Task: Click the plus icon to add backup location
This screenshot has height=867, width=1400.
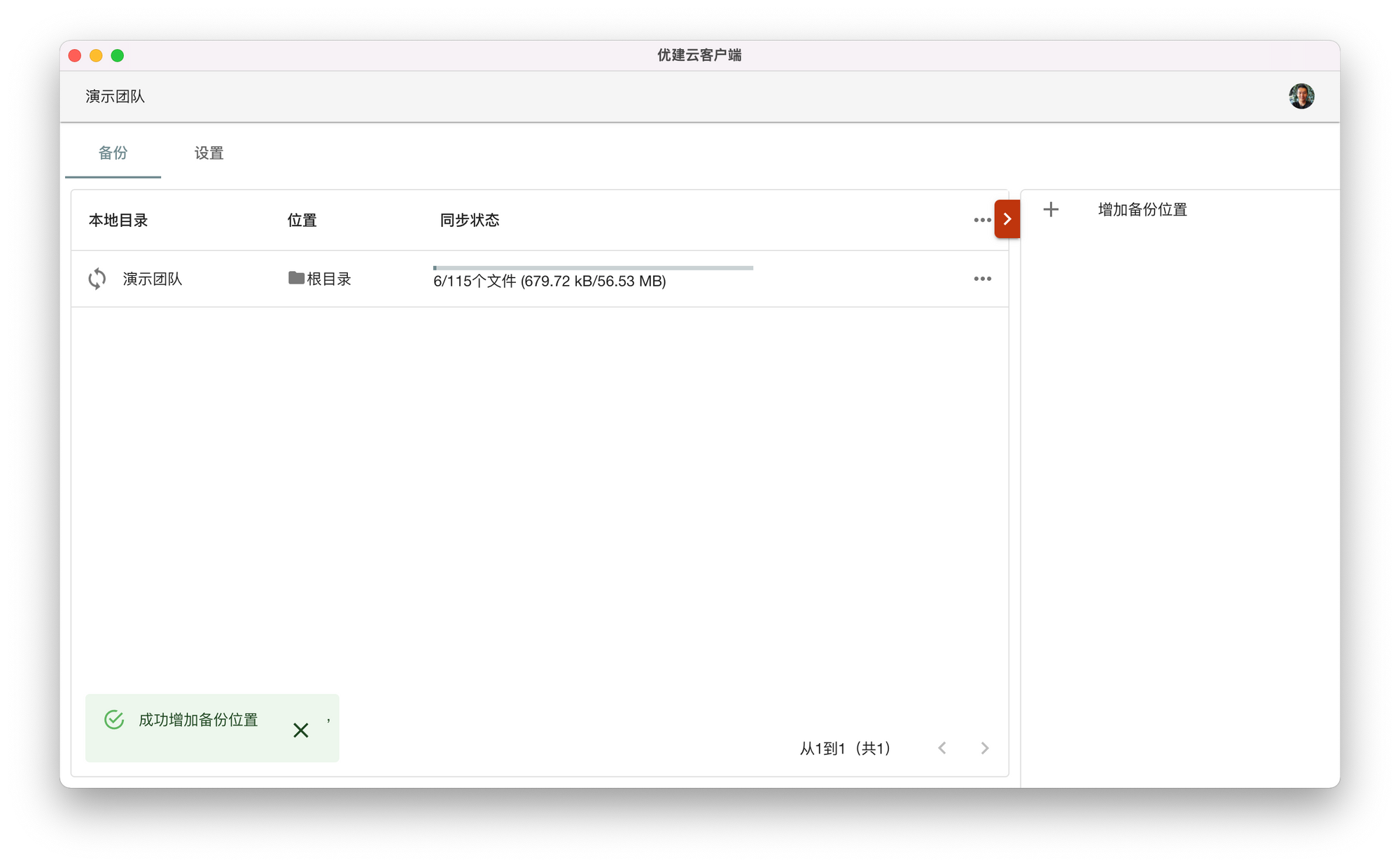Action: click(x=1051, y=209)
